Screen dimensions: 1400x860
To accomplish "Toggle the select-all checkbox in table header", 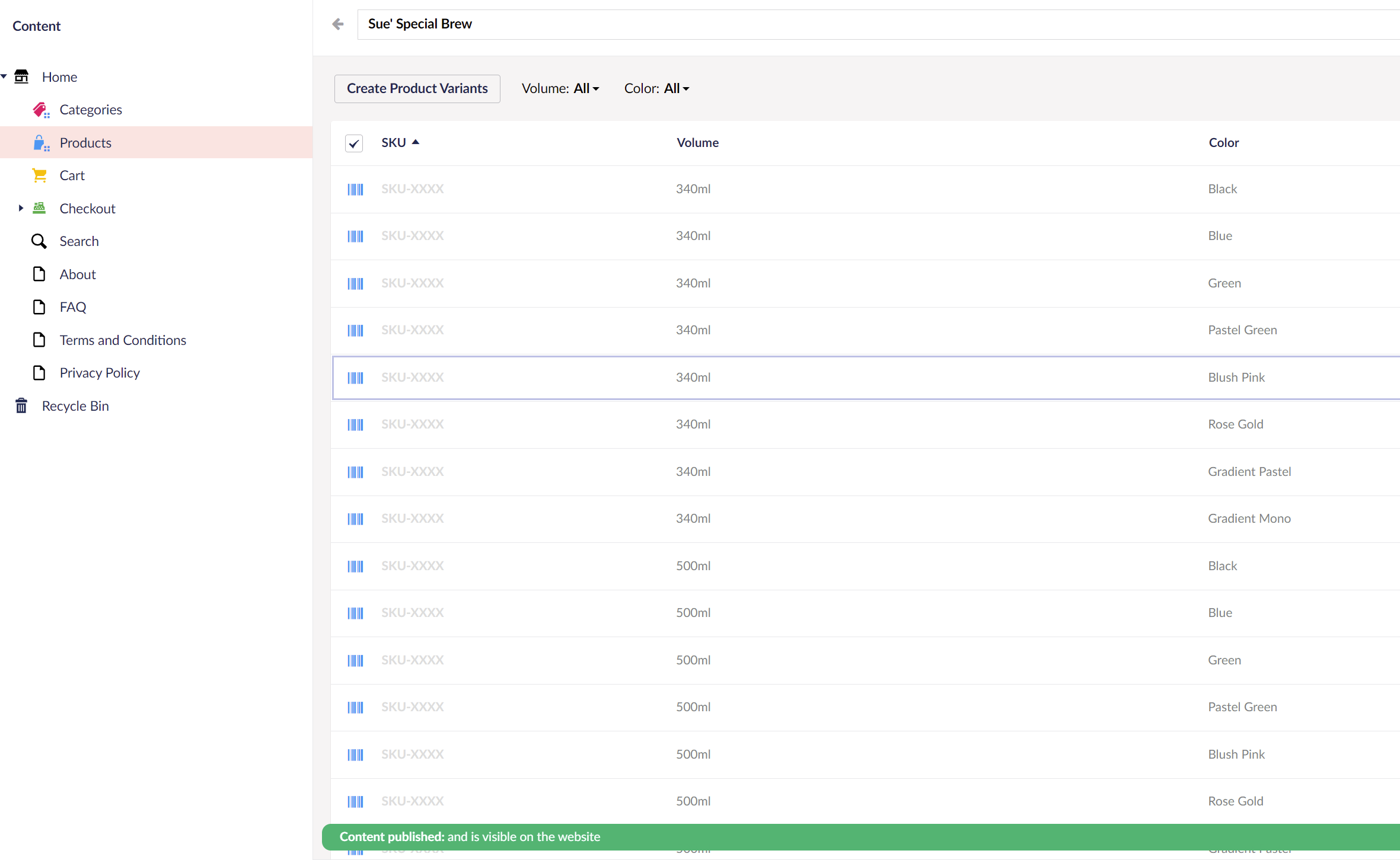I will point(354,143).
